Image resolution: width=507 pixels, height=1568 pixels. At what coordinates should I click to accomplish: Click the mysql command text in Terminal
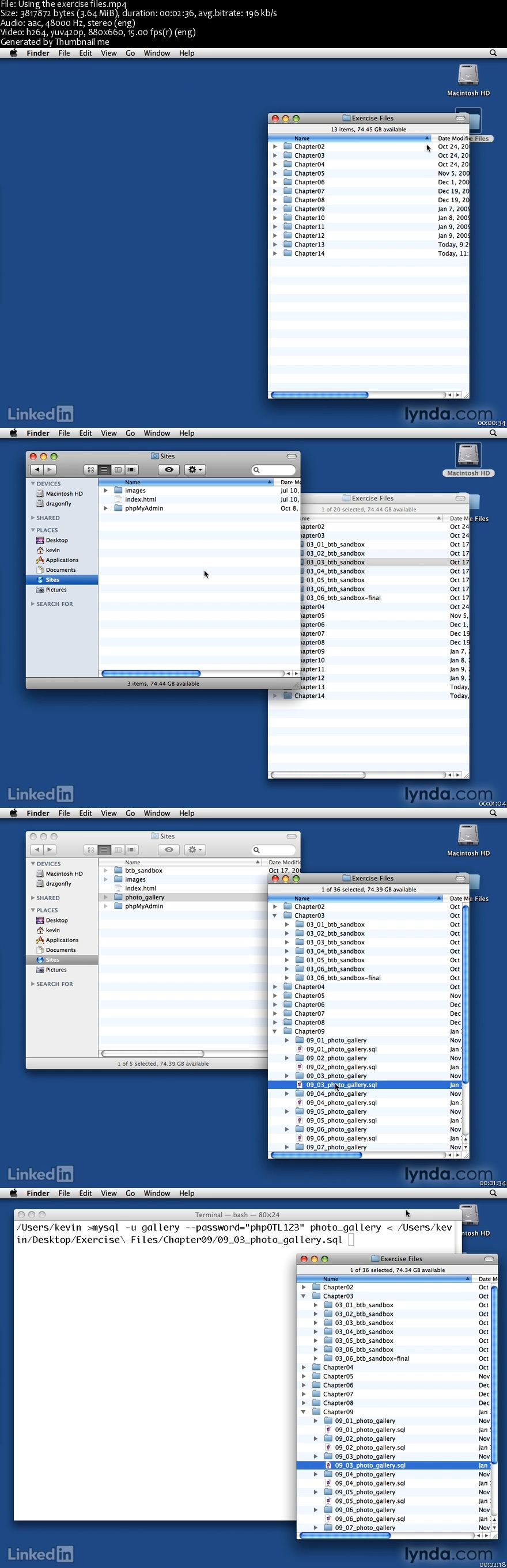234,1233
